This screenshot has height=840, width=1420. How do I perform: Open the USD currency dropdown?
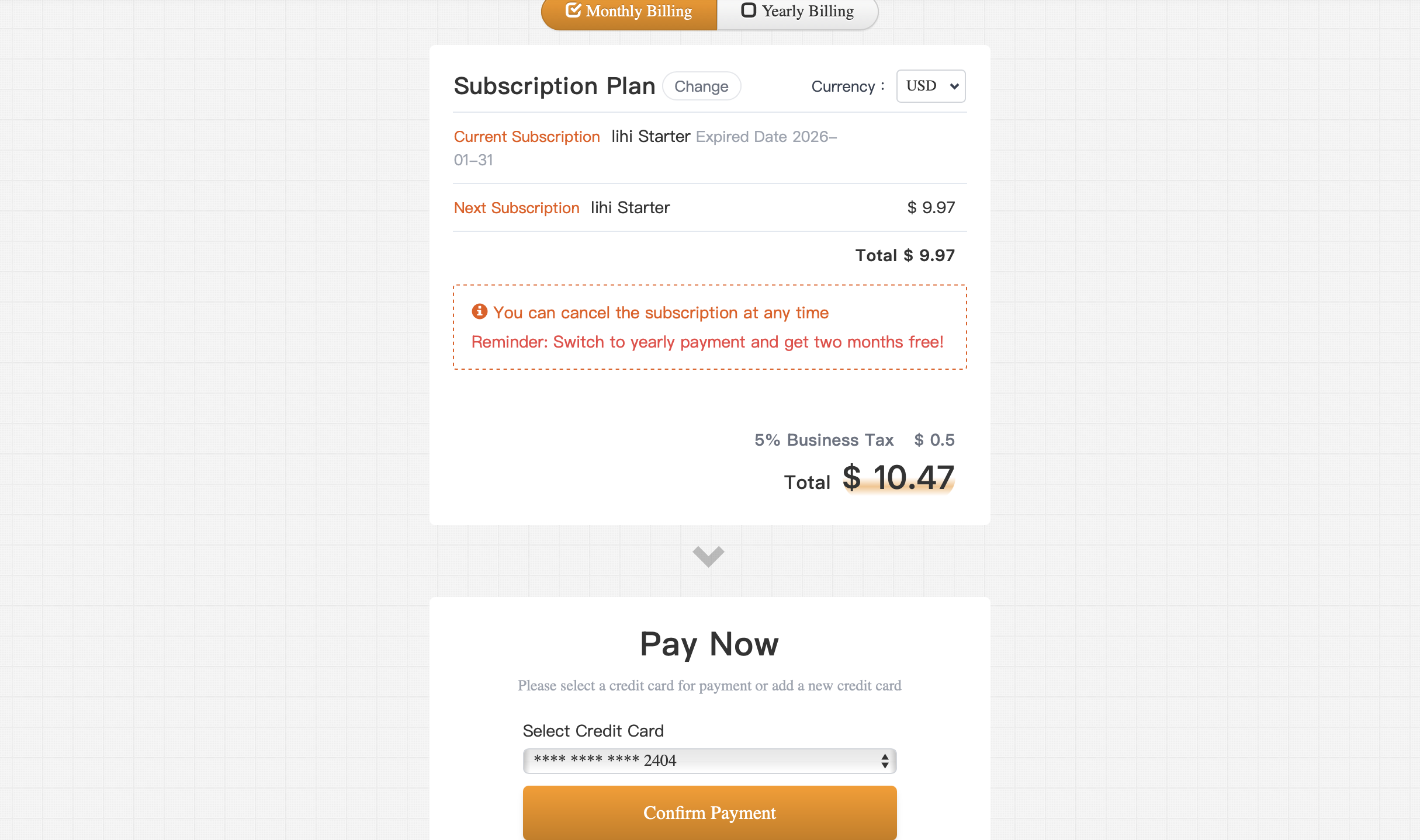pyautogui.click(x=931, y=86)
